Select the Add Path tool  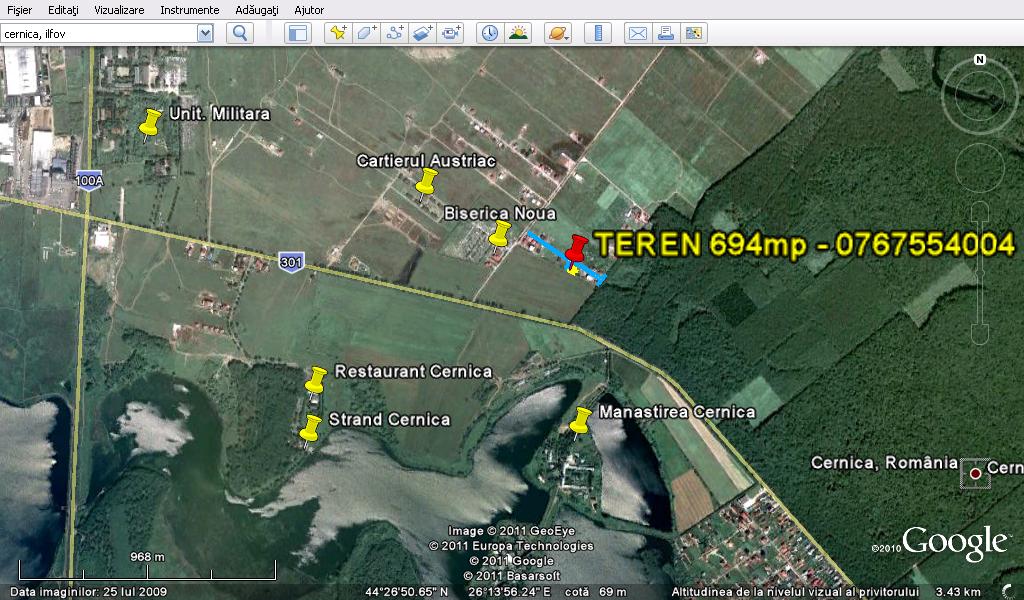(x=394, y=33)
